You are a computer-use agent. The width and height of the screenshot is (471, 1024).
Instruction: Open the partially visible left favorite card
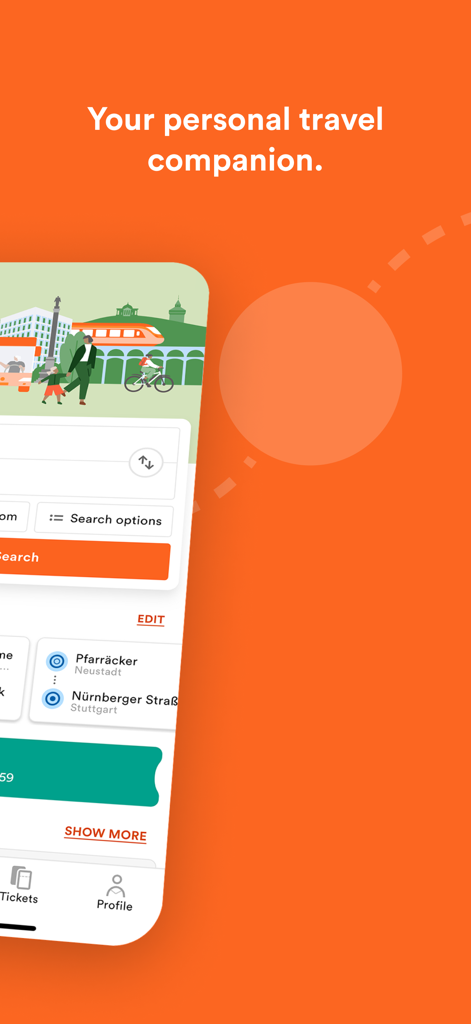click(13, 678)
